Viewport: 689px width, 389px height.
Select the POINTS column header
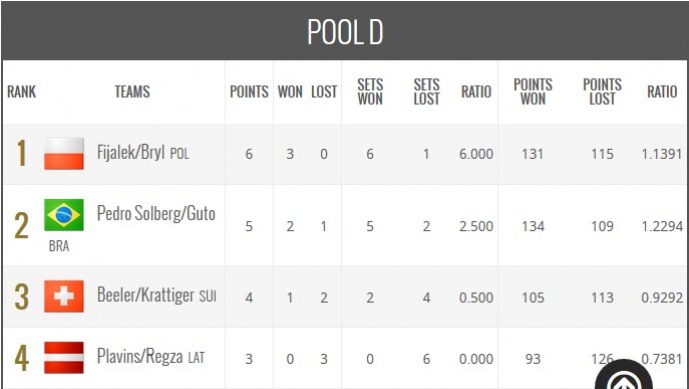tap(249, 91)
